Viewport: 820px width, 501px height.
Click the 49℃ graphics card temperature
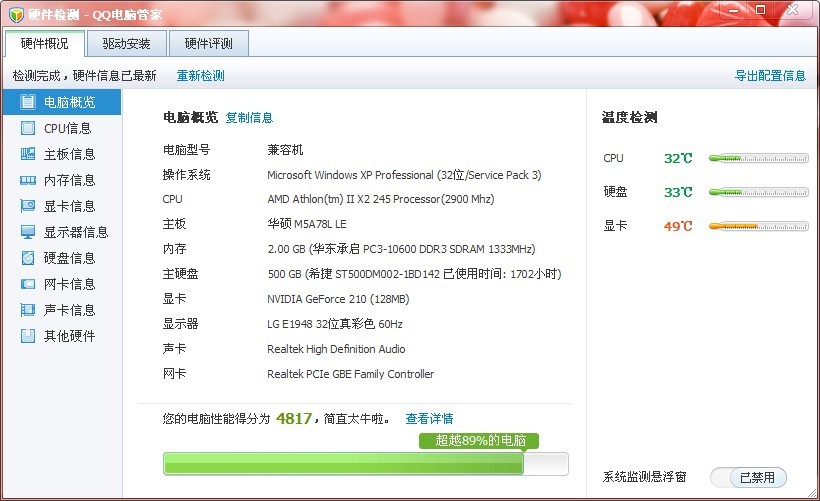[x=678, y=226]
